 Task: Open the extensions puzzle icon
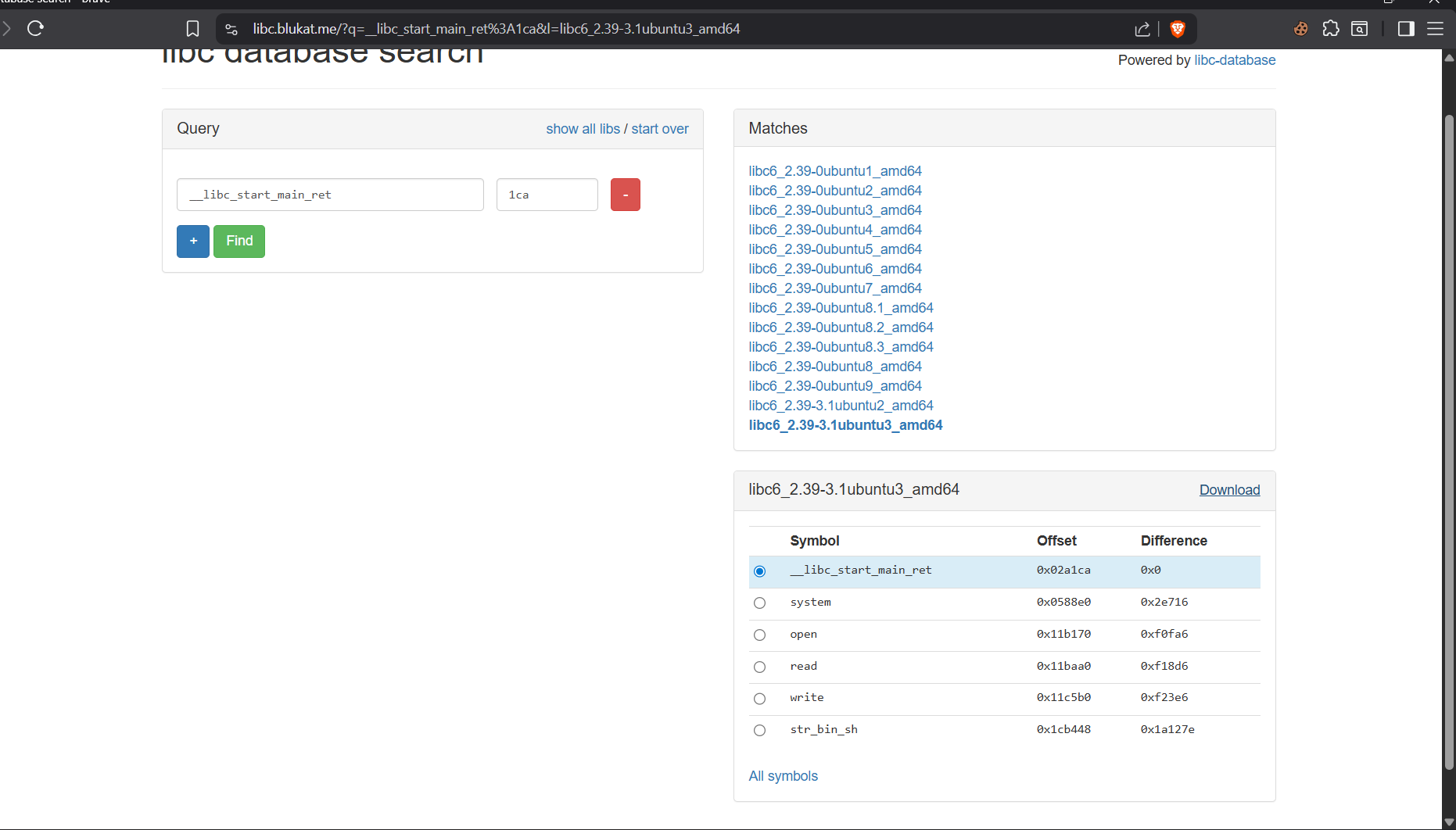click(1330, 29)
